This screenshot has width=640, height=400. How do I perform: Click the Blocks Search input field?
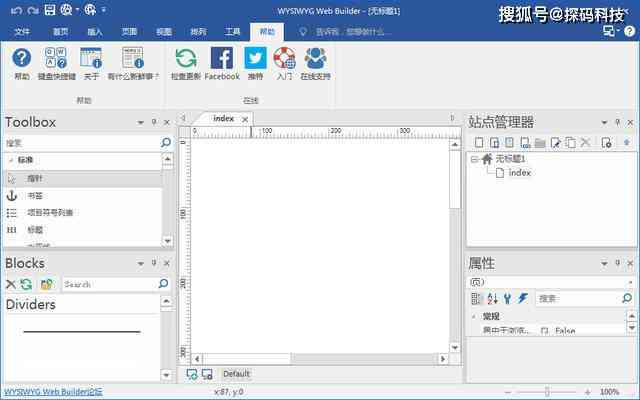[x=109, y=284]
